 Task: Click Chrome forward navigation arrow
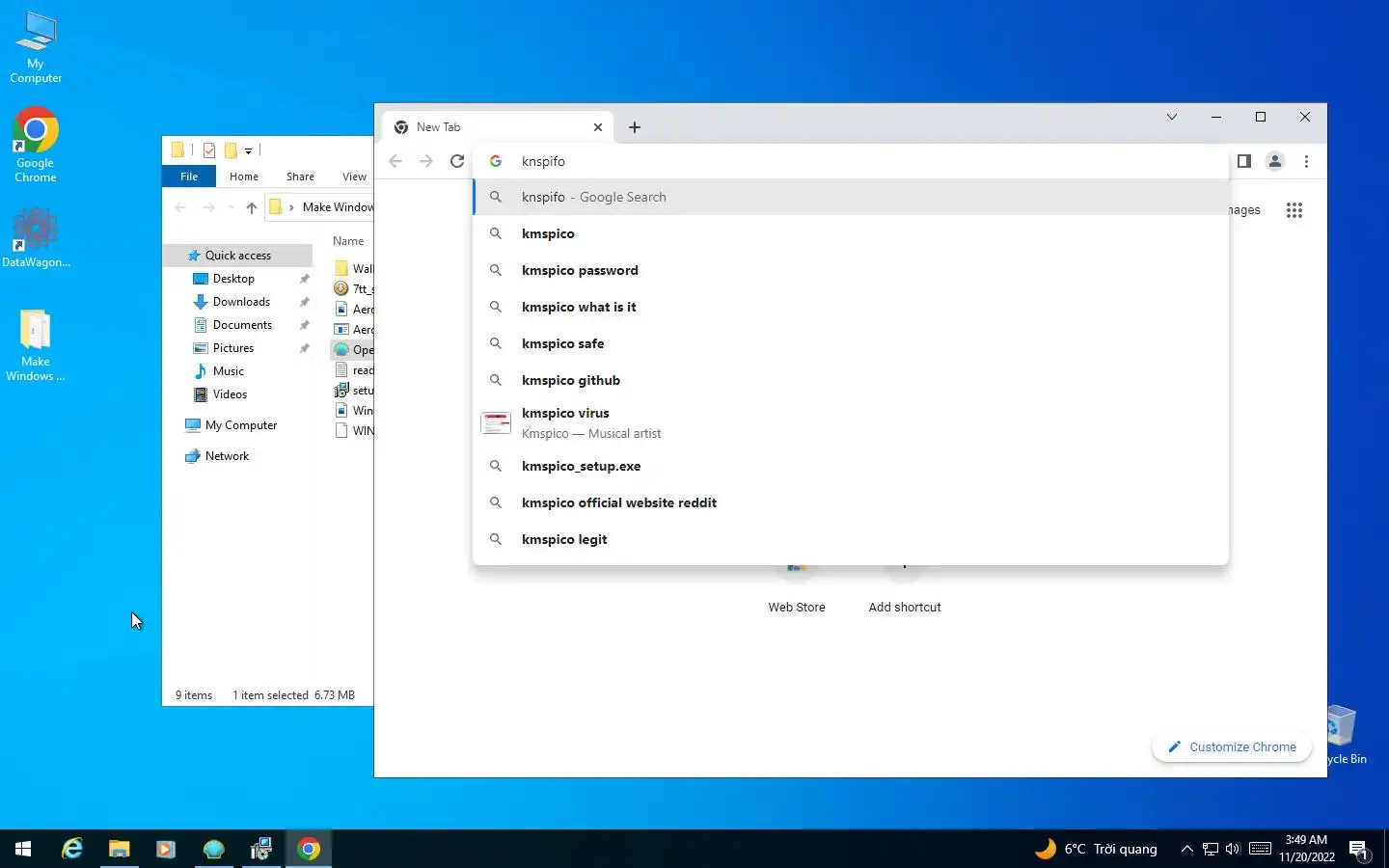[x=426, y=161]
